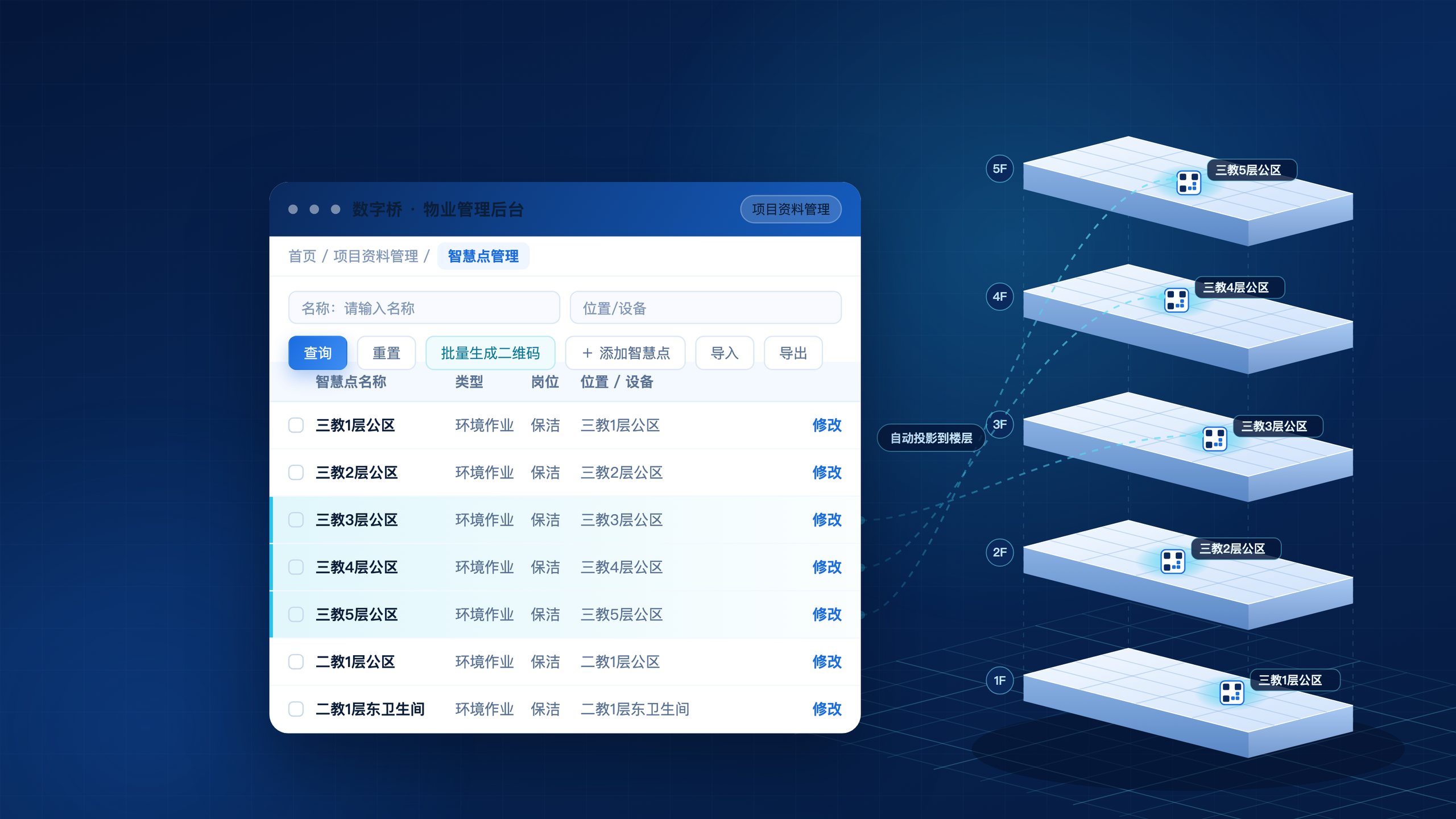
Task: Click the 三教4层公区 label on 4F
Action: coord(1239,287)
